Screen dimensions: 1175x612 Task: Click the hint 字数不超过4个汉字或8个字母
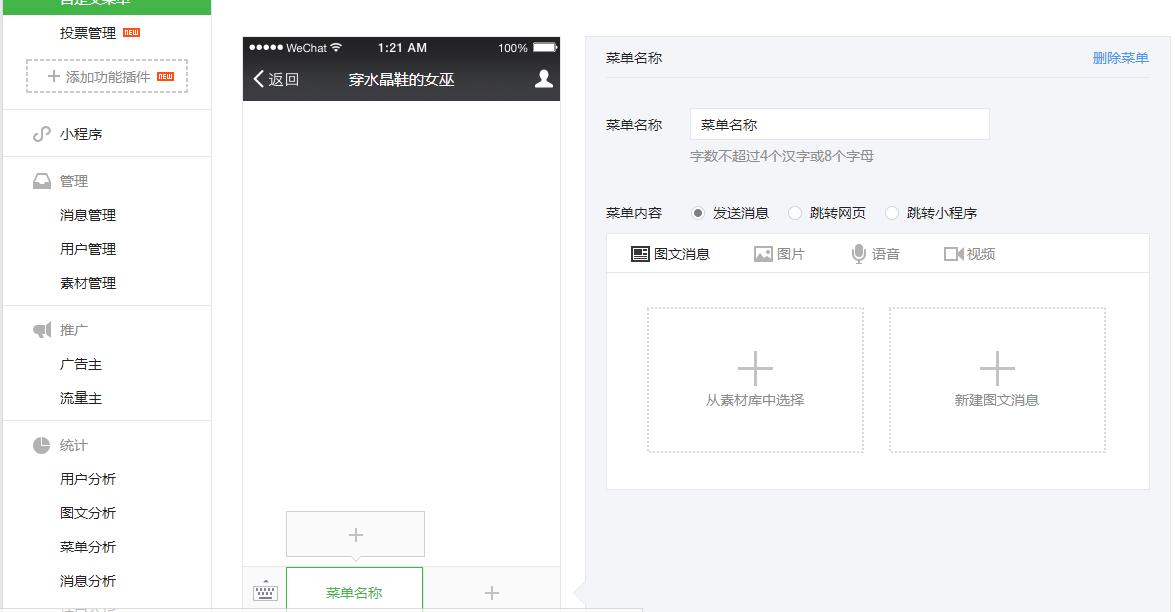pyautogui.click(x=782, y=156)
